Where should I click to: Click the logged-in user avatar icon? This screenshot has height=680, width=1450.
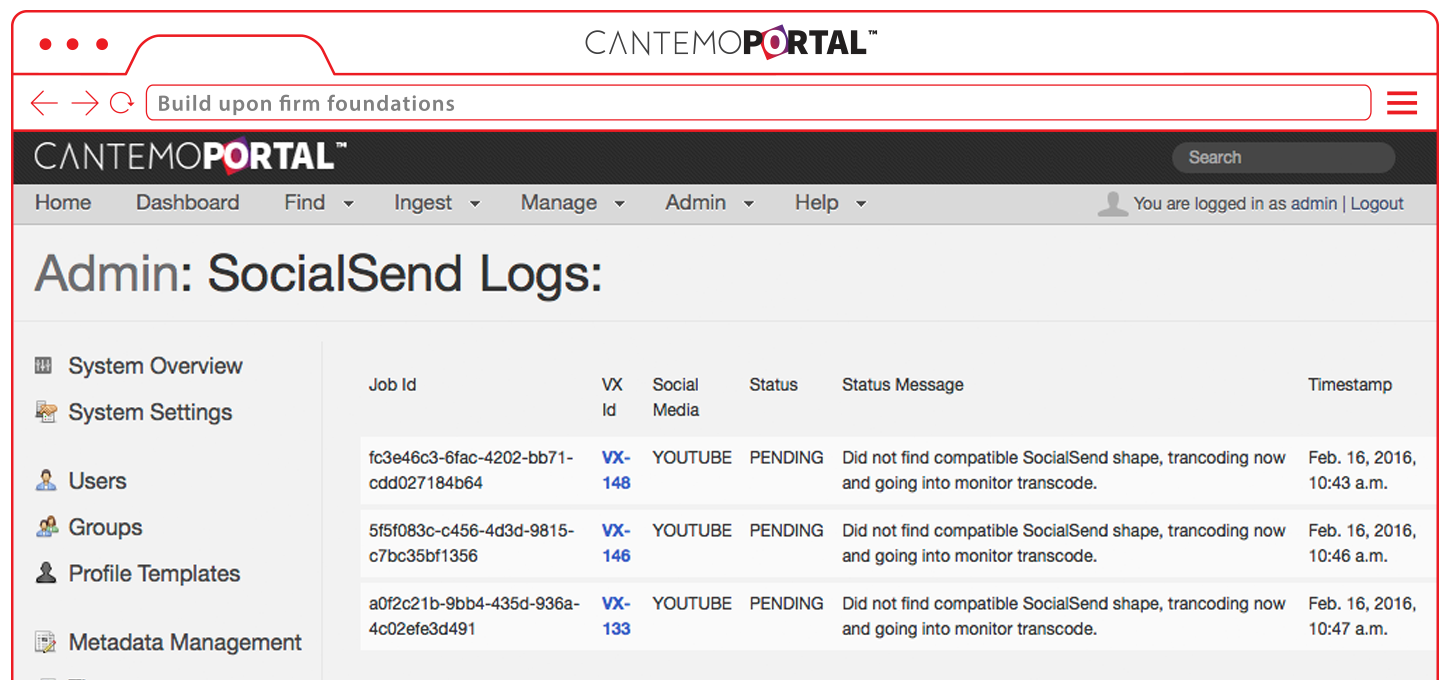[x=1112, y=203]
